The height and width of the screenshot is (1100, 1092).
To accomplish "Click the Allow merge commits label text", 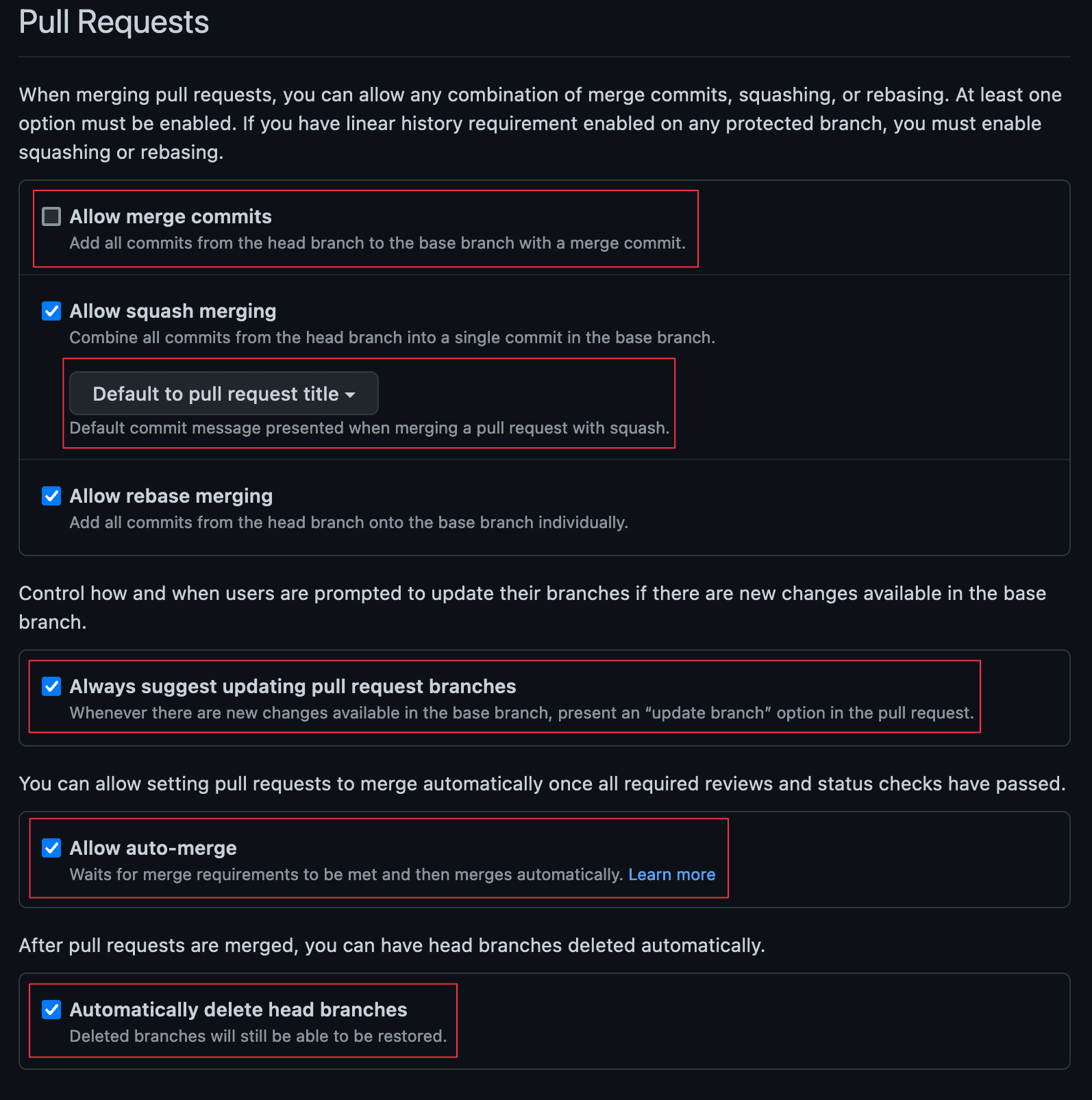I will point(171,216).
